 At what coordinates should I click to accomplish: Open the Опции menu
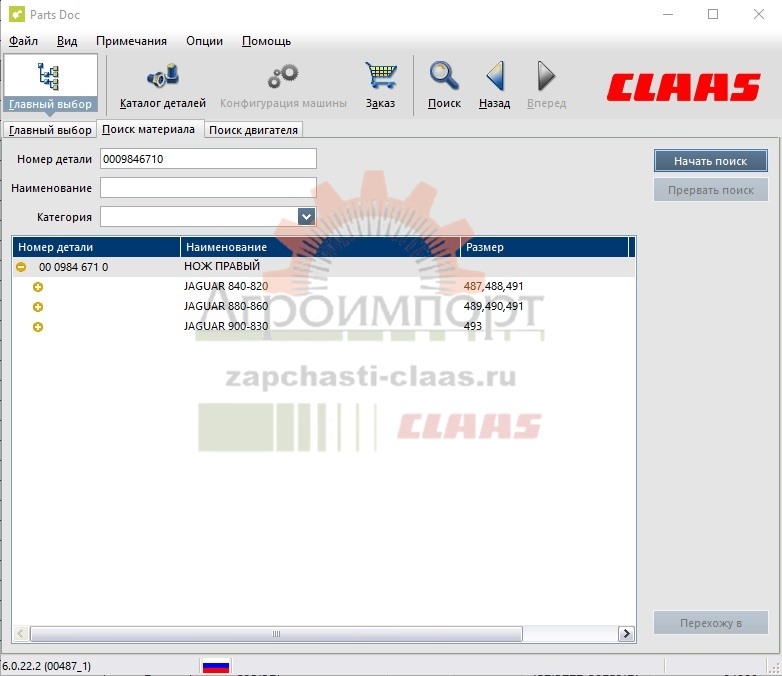pos(204,41)
